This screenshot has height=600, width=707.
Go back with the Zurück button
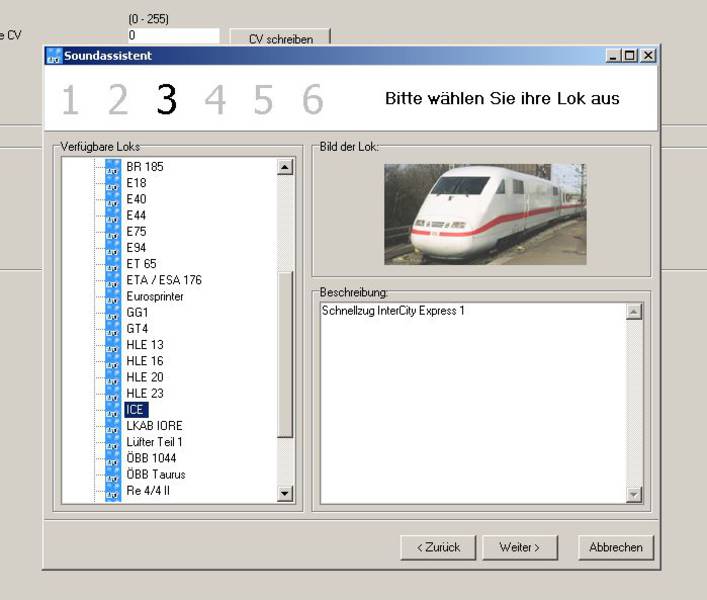[438, 548]
